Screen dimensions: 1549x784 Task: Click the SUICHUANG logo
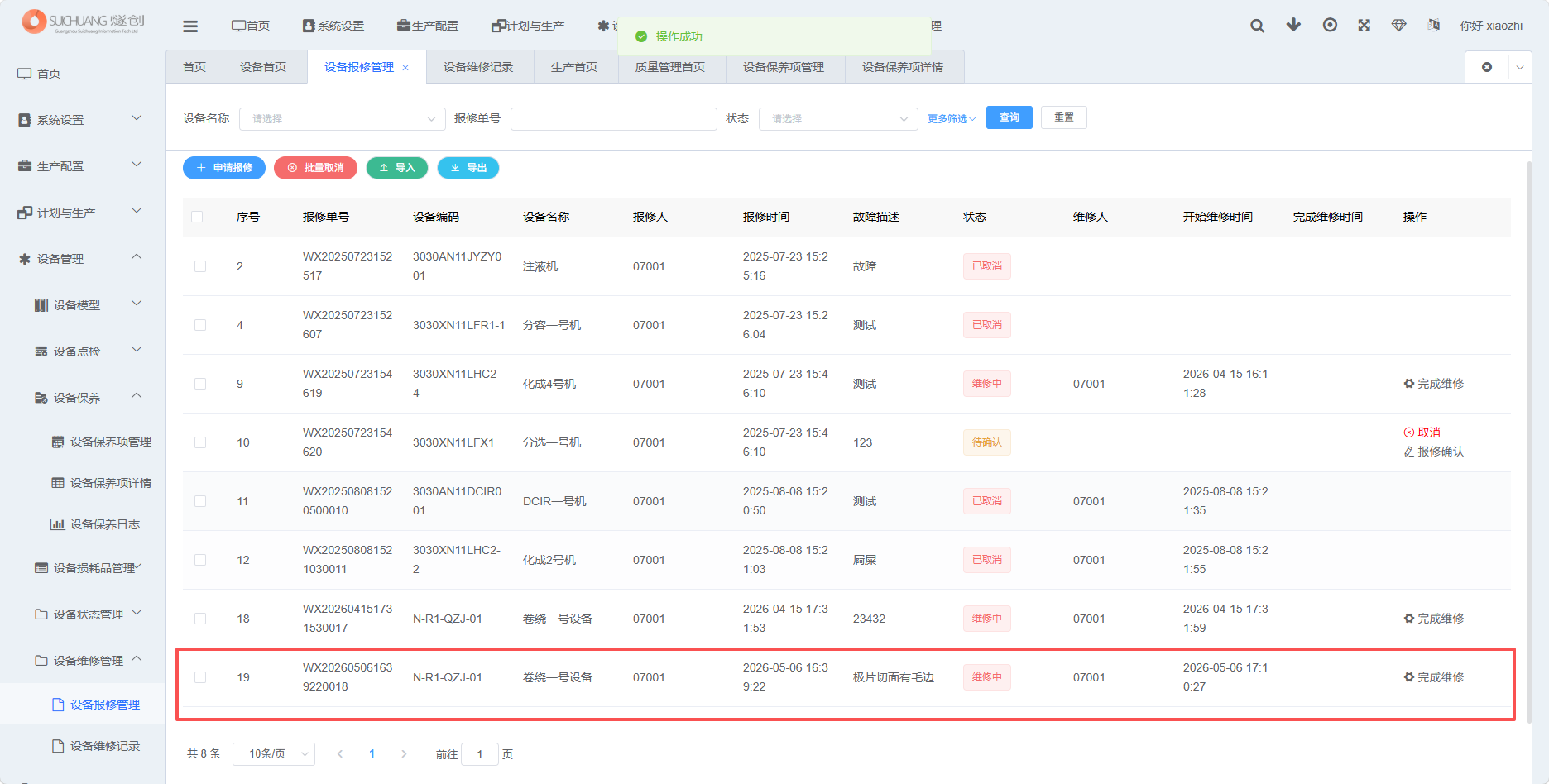[83, 22]
